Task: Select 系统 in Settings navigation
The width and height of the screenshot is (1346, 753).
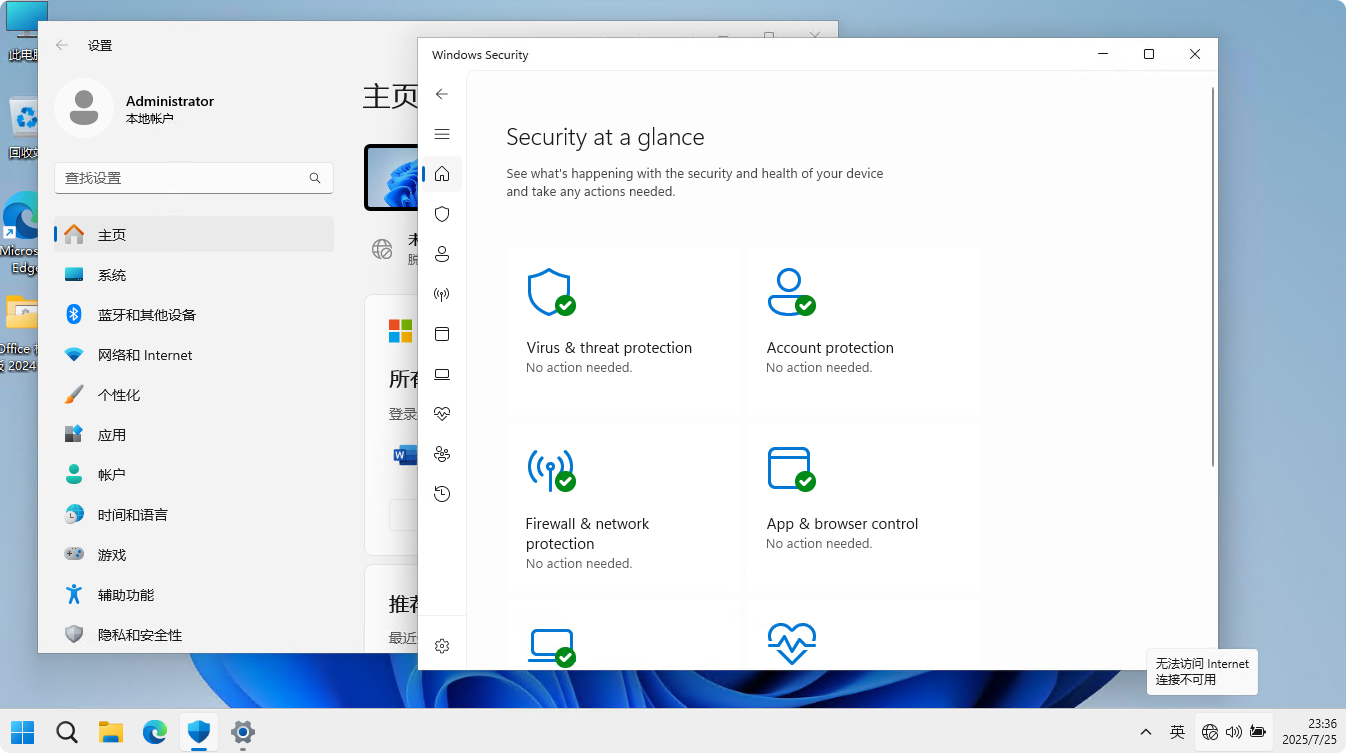Action: (112, 275)
